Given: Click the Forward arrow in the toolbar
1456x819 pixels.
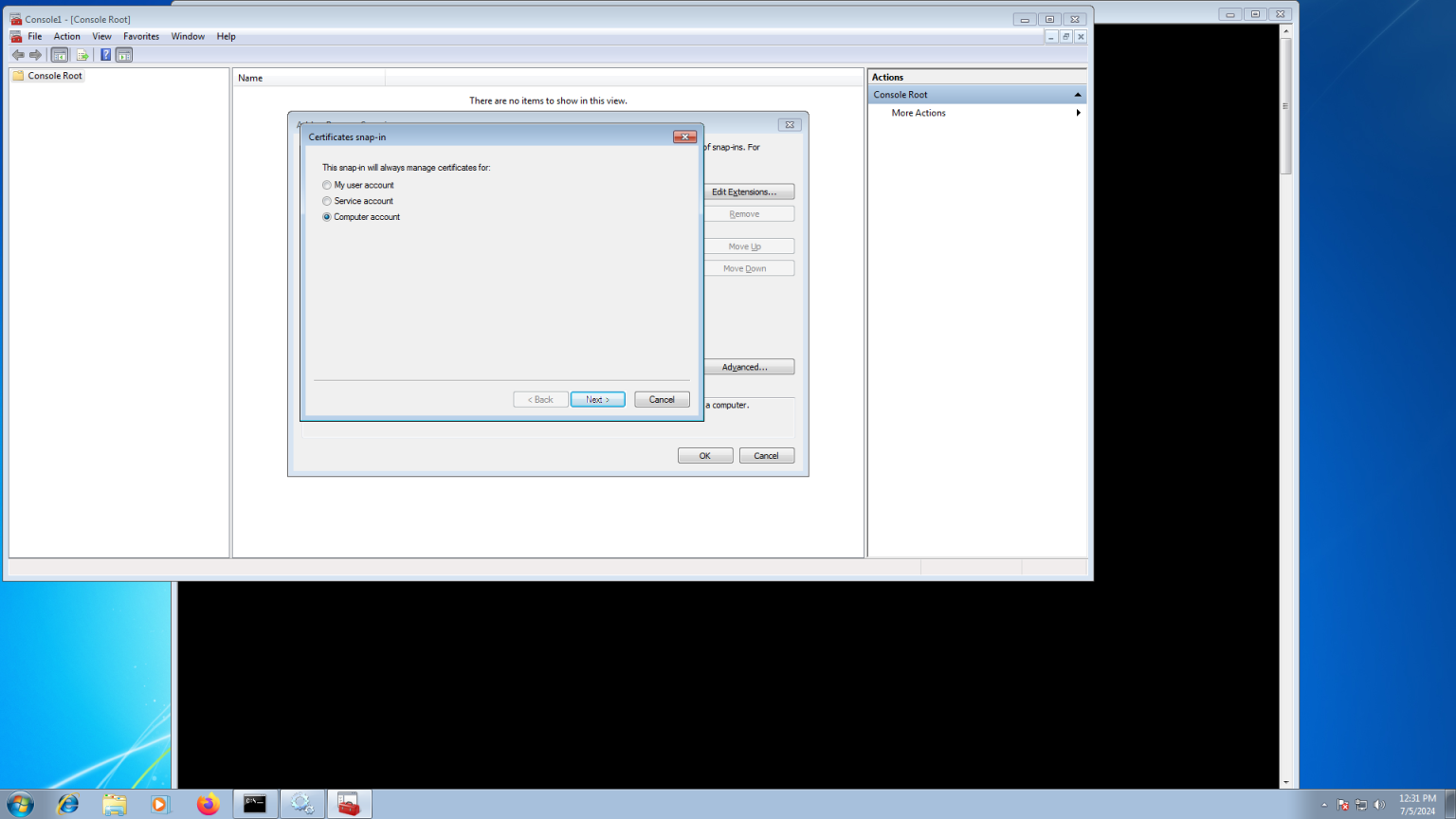Looking at the screenshot, I should [36, 55].
